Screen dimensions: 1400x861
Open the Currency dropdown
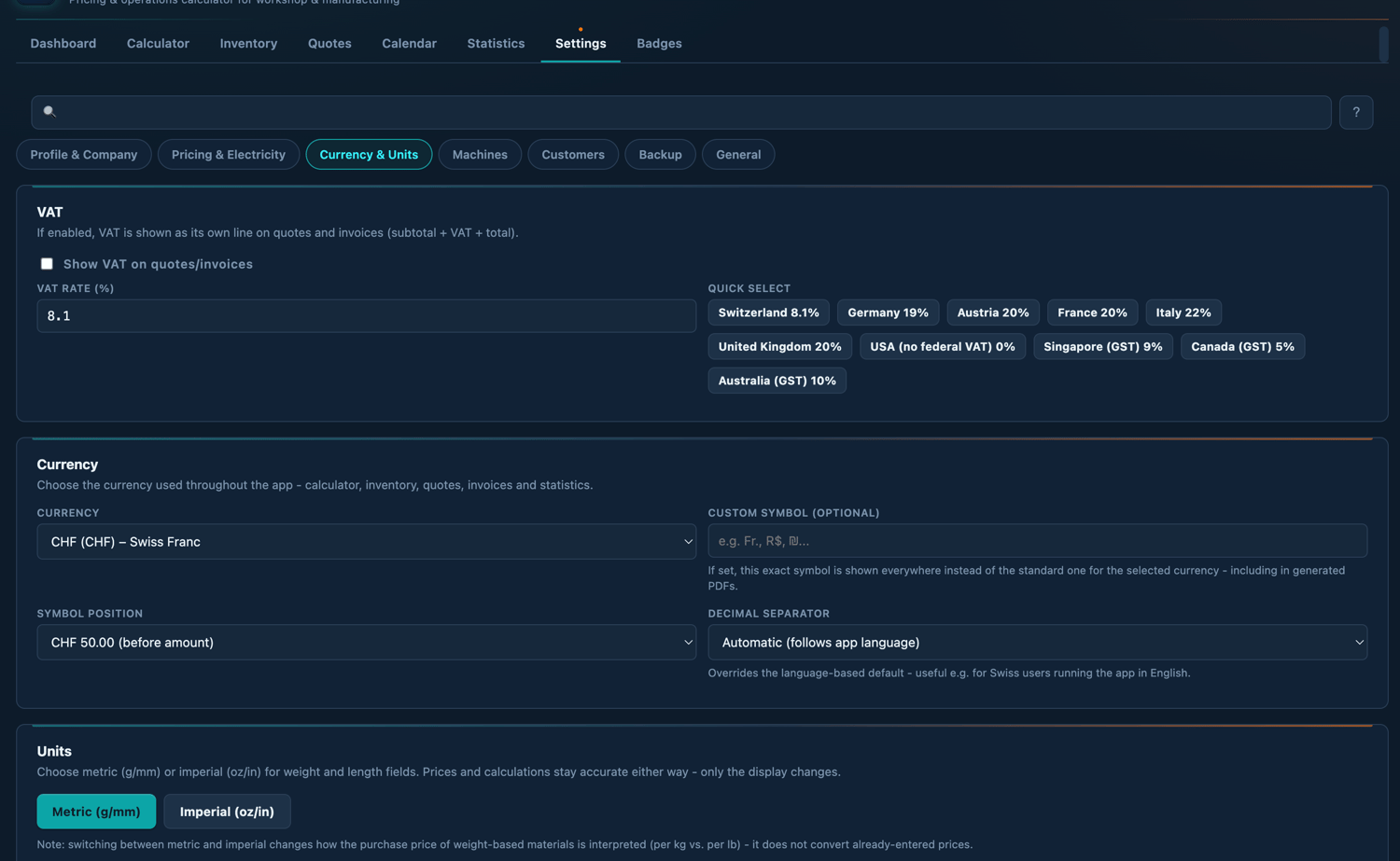pyautogui.click(x=367, y=542)
